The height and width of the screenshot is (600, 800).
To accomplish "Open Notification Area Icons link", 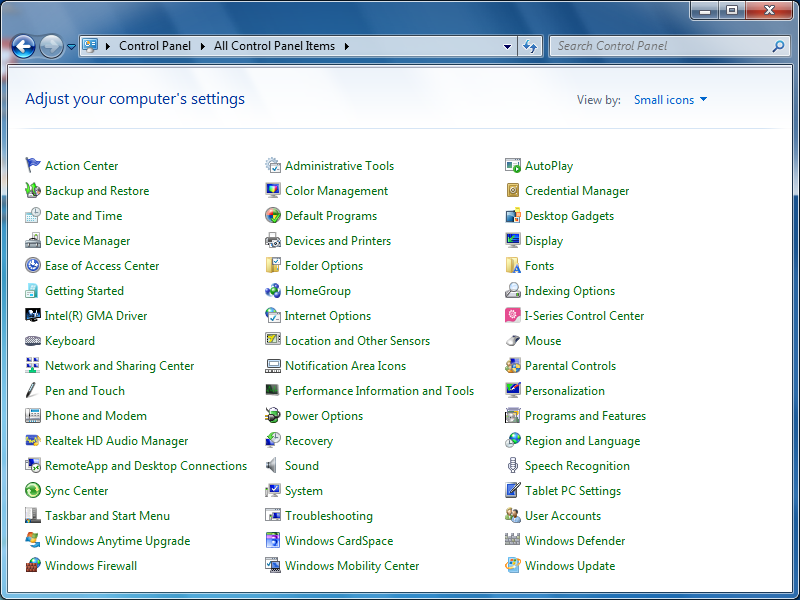I will [345, 366].
